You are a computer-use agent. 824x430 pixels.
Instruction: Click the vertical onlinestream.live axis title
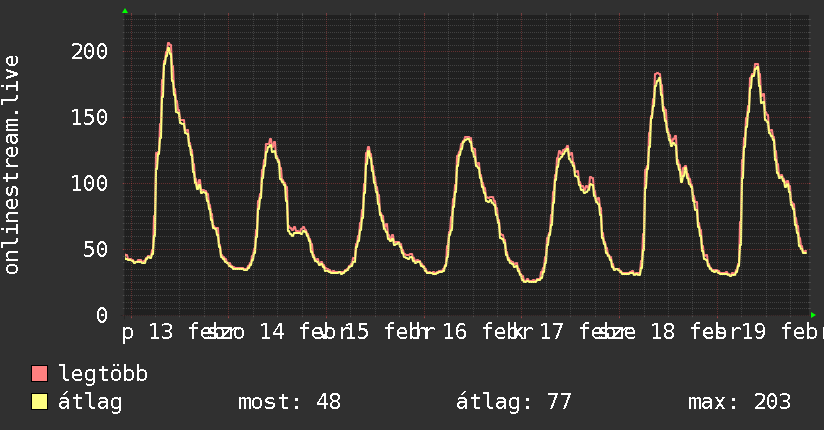pyautogui.click(x=11, y=165)
